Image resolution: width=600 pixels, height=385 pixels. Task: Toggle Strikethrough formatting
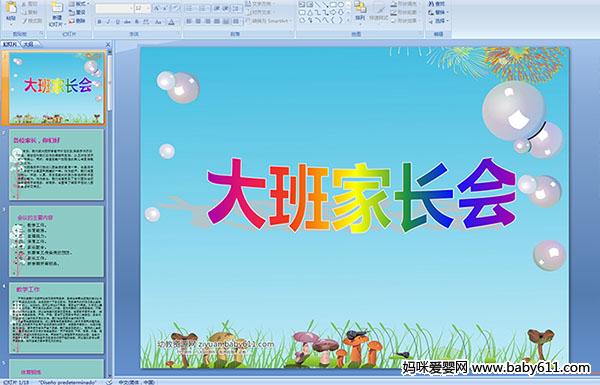click(127, 22)
